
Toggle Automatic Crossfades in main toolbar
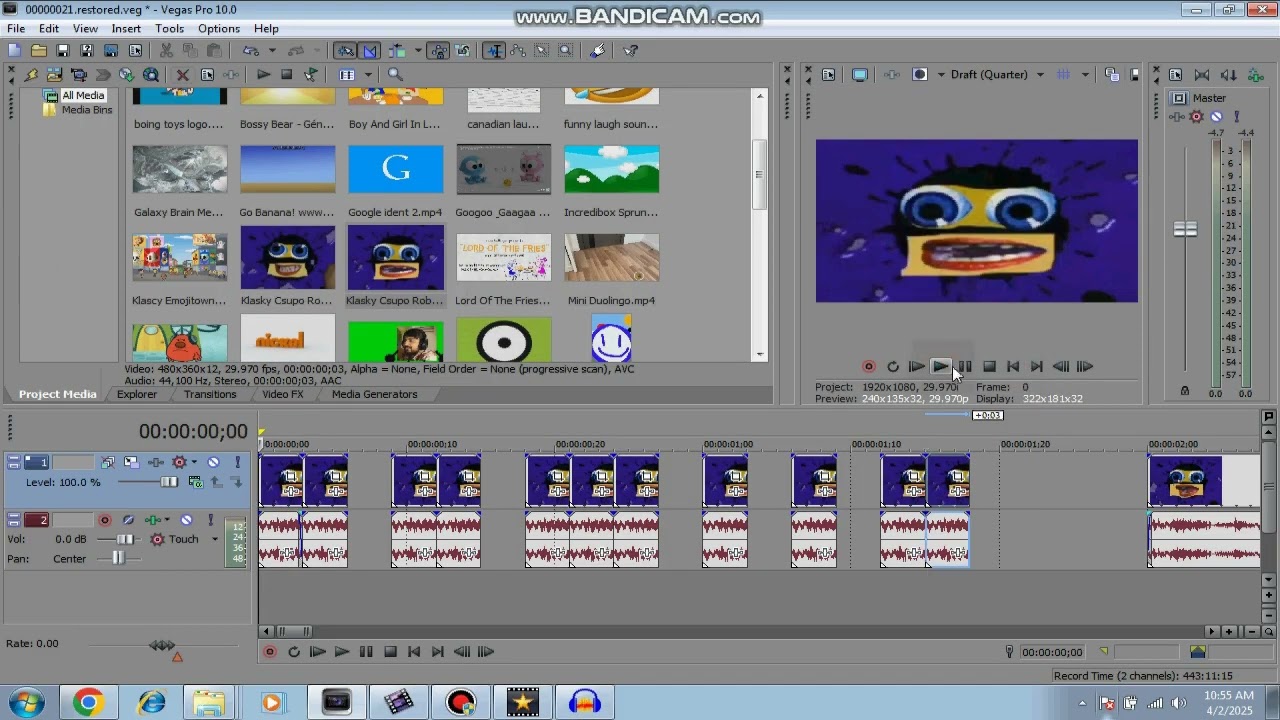pos(370,50)
